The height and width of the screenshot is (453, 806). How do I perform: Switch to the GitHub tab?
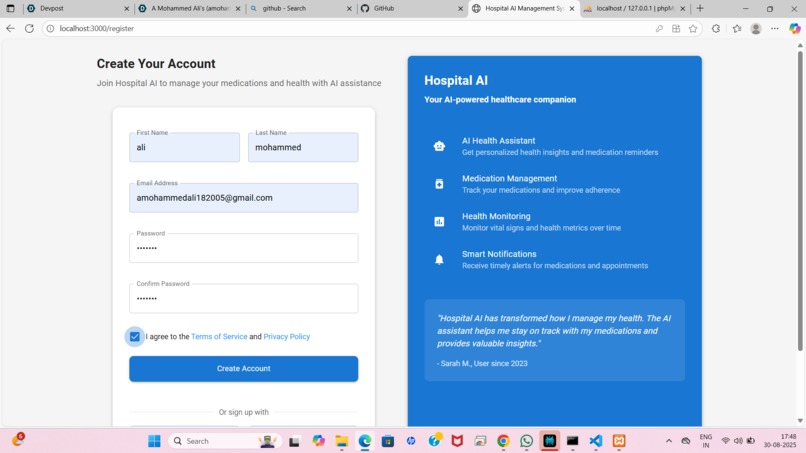tap(411, 8)
